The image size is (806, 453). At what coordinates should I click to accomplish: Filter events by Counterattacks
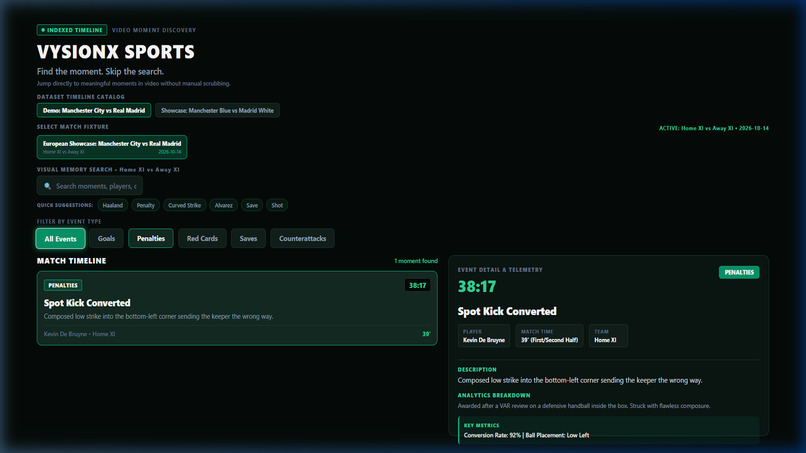point(302,239)
